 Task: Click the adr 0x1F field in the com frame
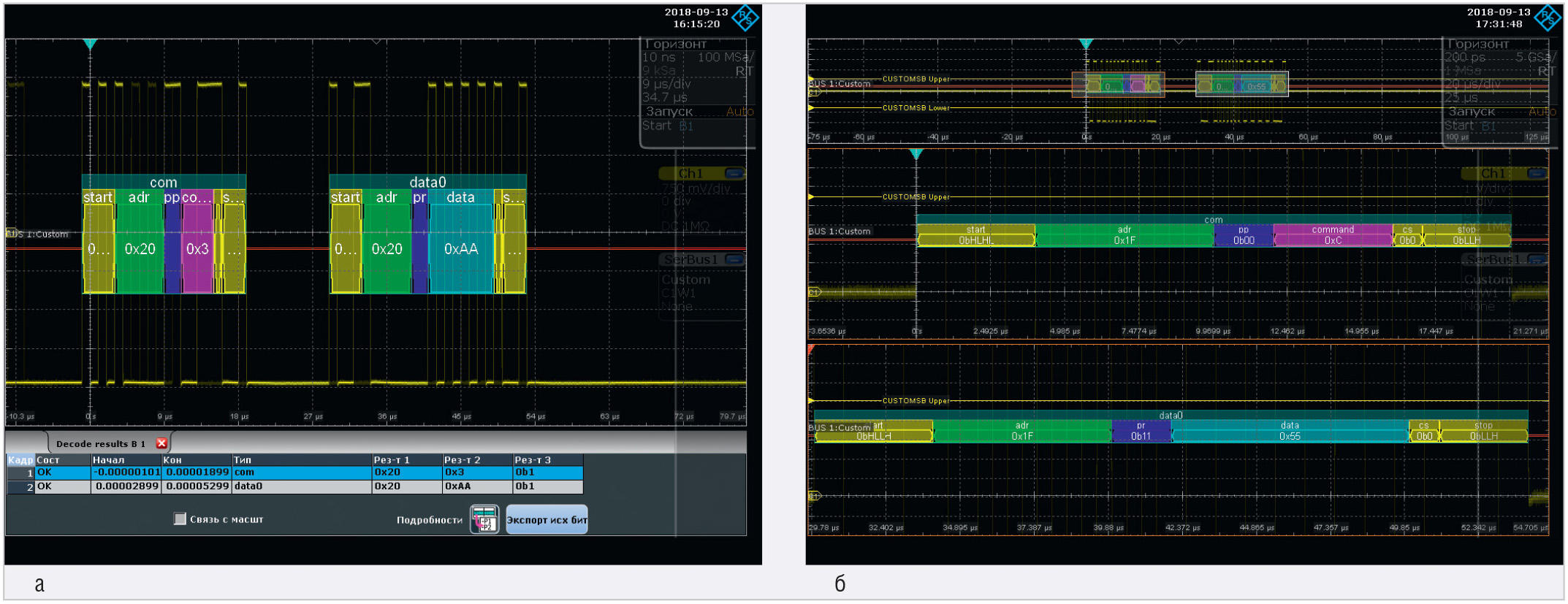pos(1124,235)
